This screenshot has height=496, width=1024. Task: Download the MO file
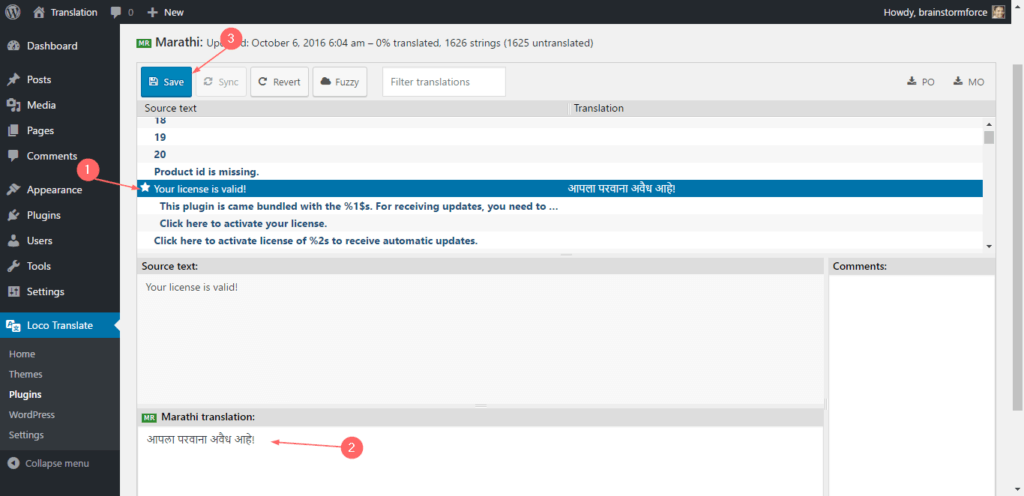pos(969,82)
